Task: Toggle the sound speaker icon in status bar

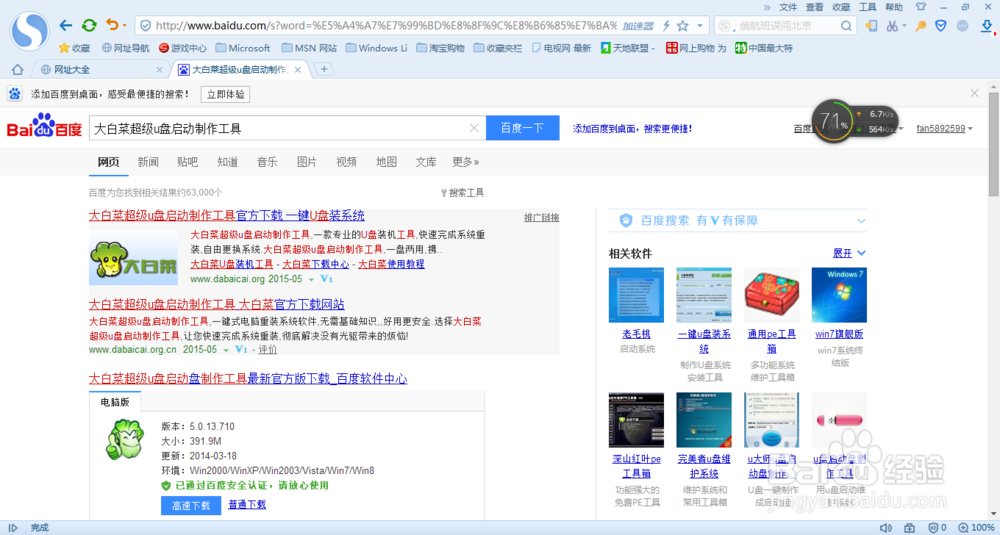Action: click(x=885, y=528)
